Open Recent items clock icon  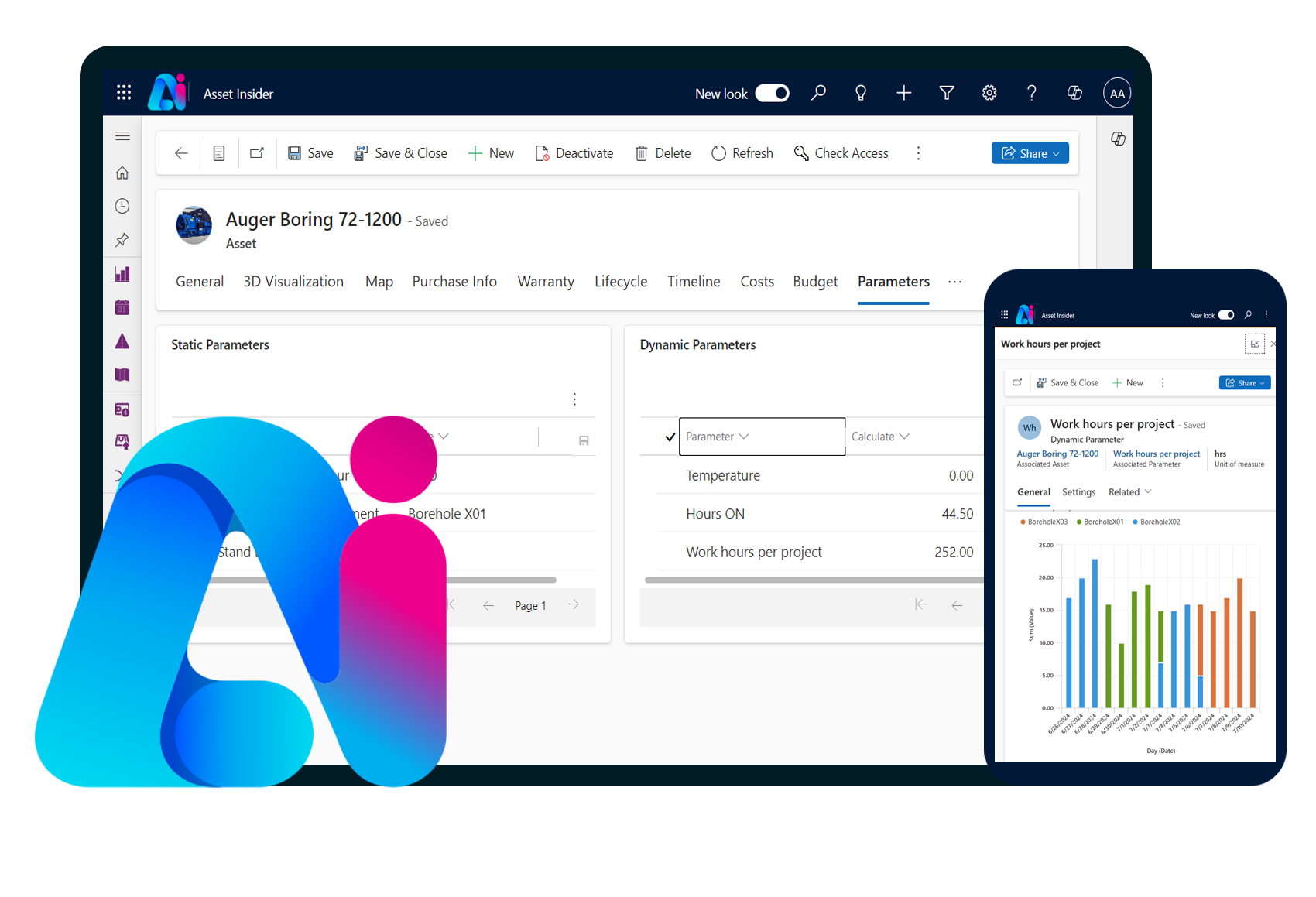[122, 206]
